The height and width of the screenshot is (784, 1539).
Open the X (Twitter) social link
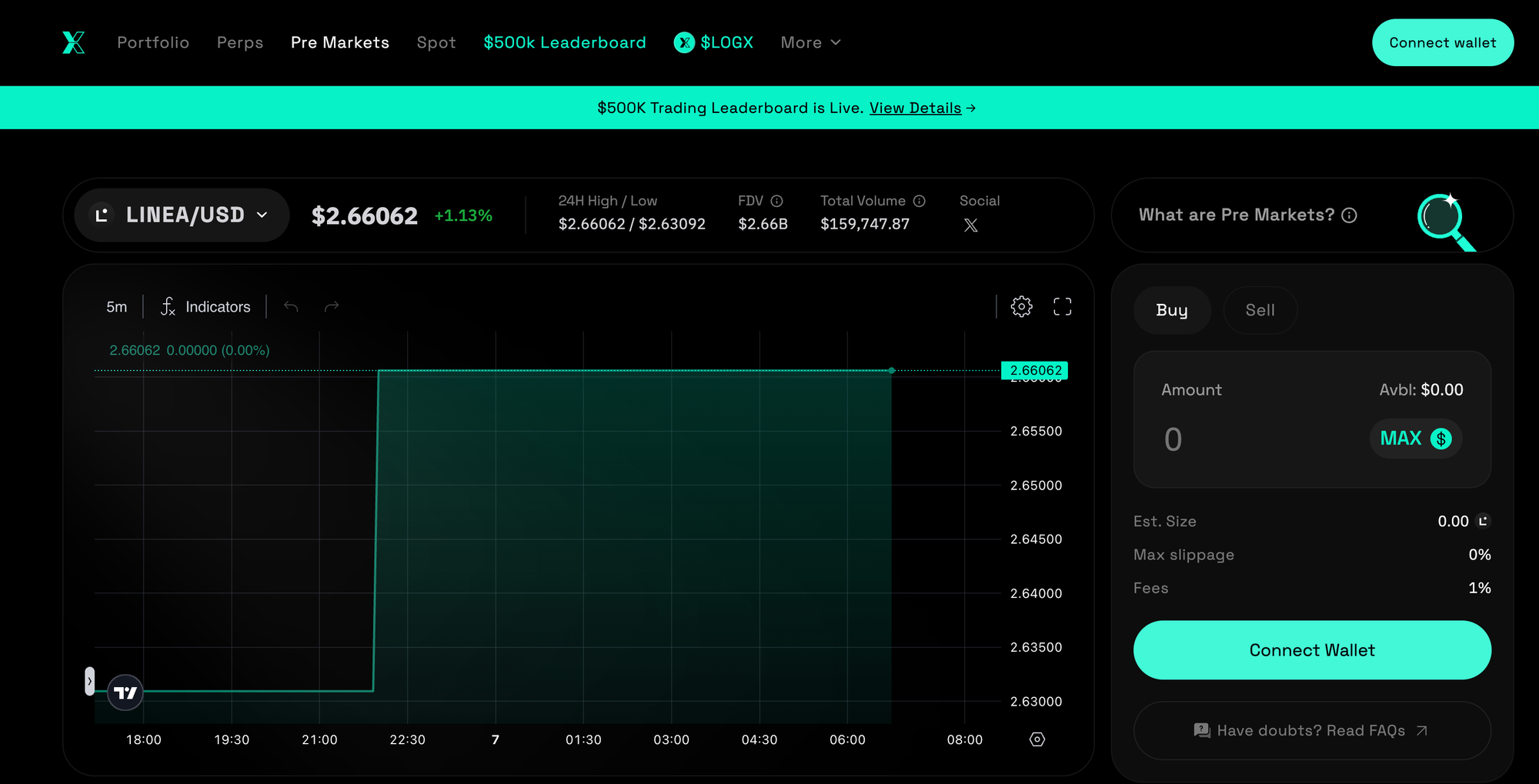click(971, 225)
